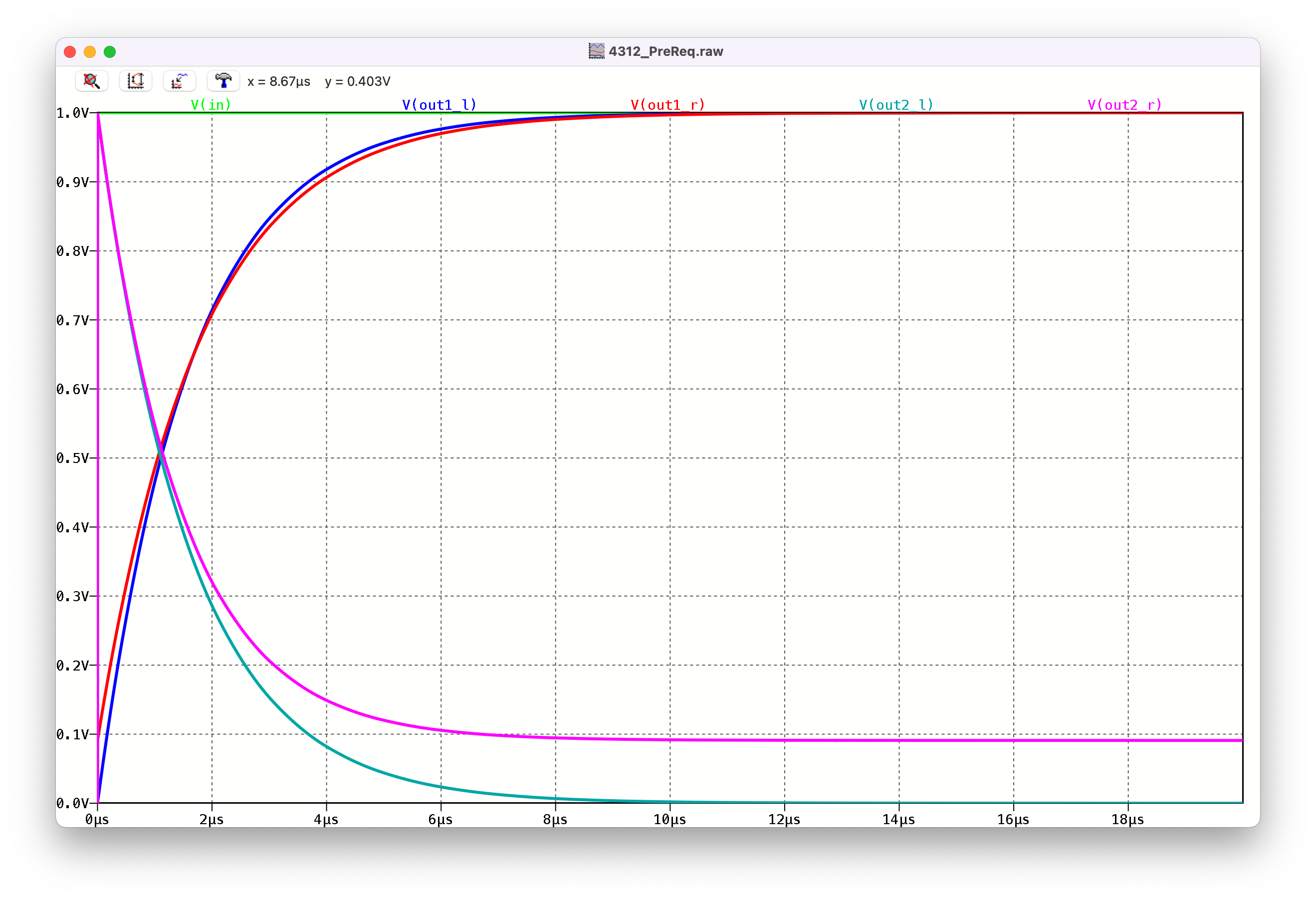Image resolution: width=1316 pixels, height=901 pixels.
Task: Click the x = 8.67µs cursor readout
Action: (278, 81)
